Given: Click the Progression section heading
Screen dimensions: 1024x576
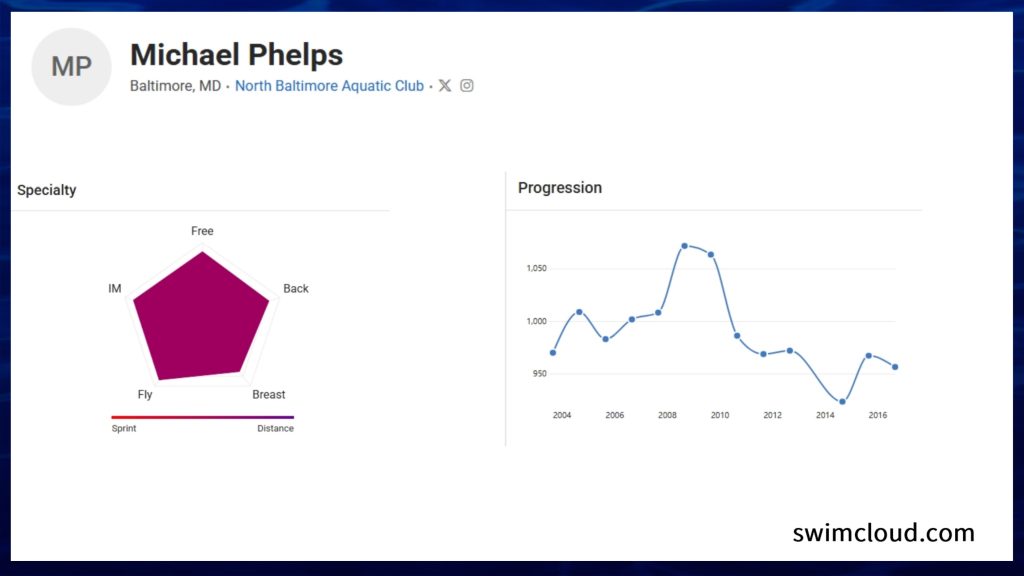Looking at the screenshot, I should click(560, 188).
